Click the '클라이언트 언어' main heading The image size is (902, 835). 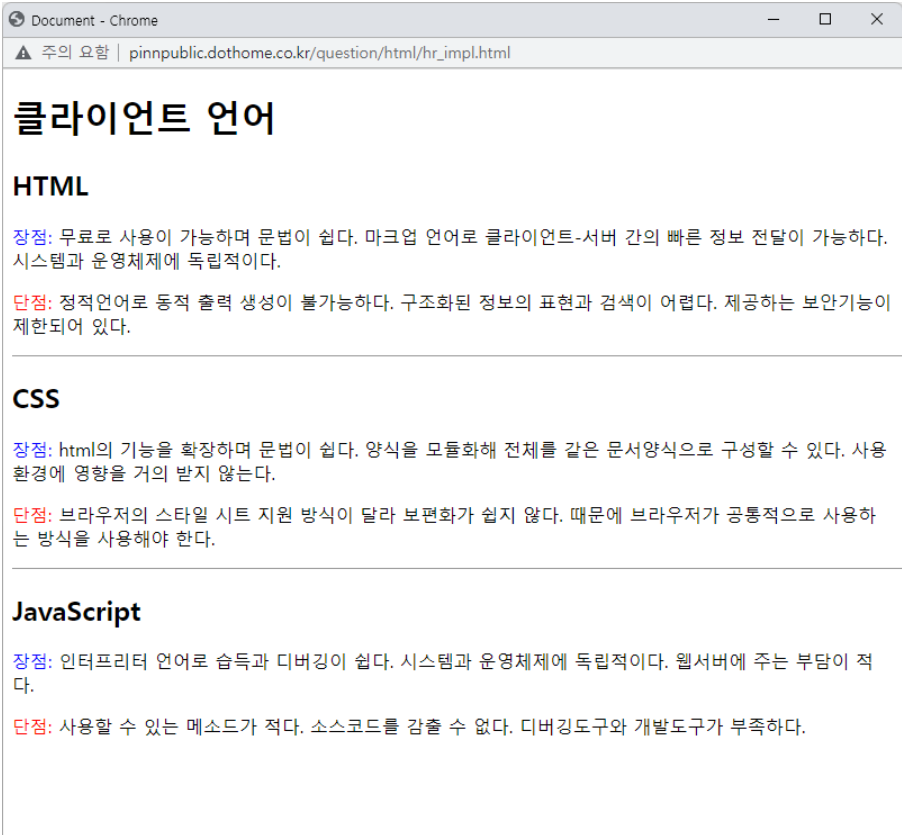pyautogui.click(x=144, y=118)
